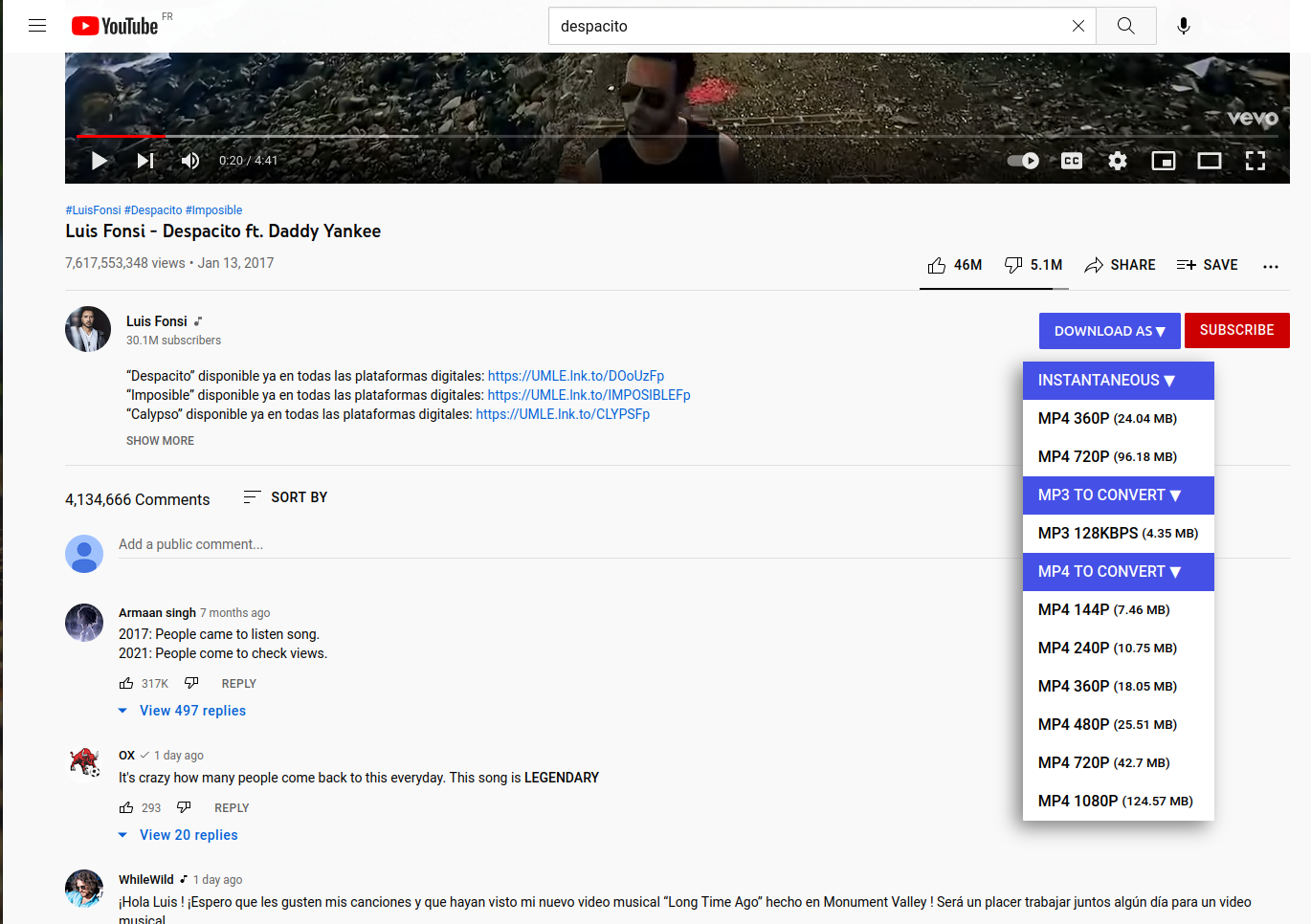
Task: Reply to OX's comment
Action: [x=232, y=808]
